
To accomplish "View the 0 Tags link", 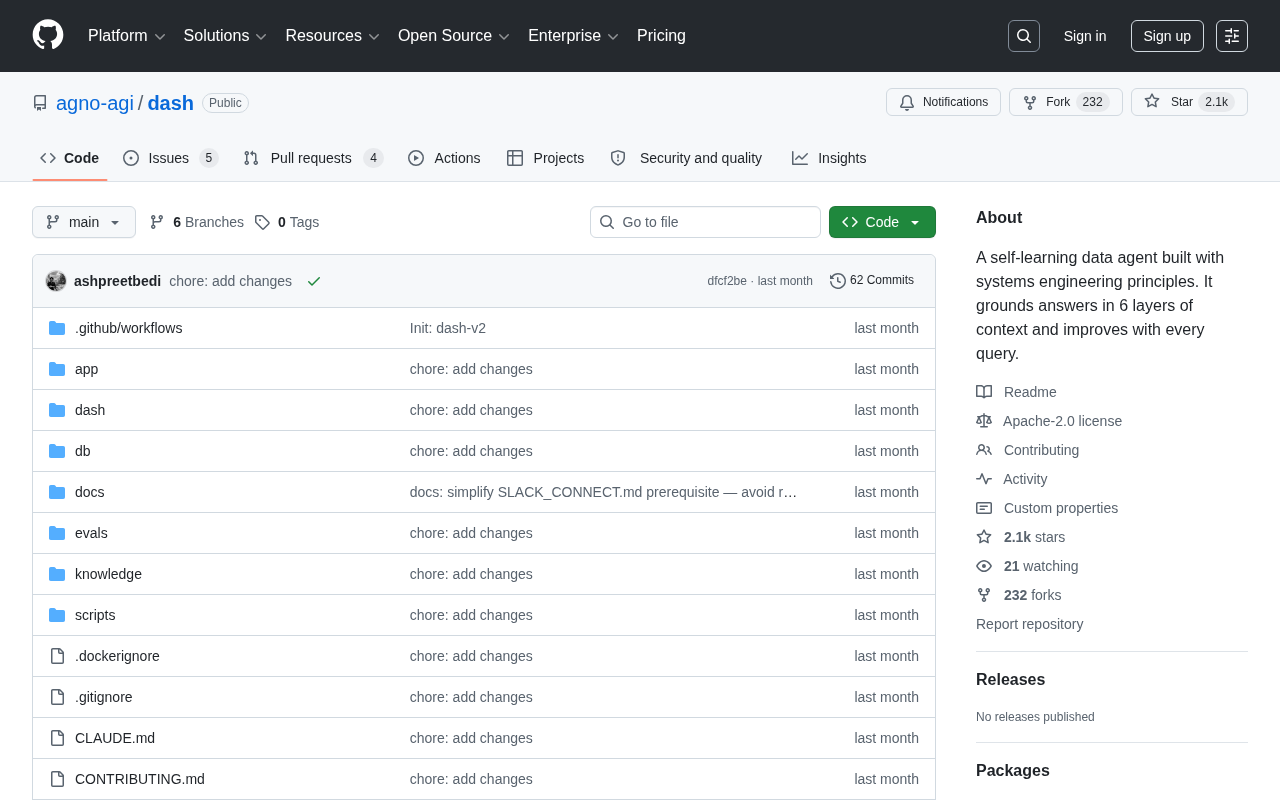I will click(x=287, y=222).
